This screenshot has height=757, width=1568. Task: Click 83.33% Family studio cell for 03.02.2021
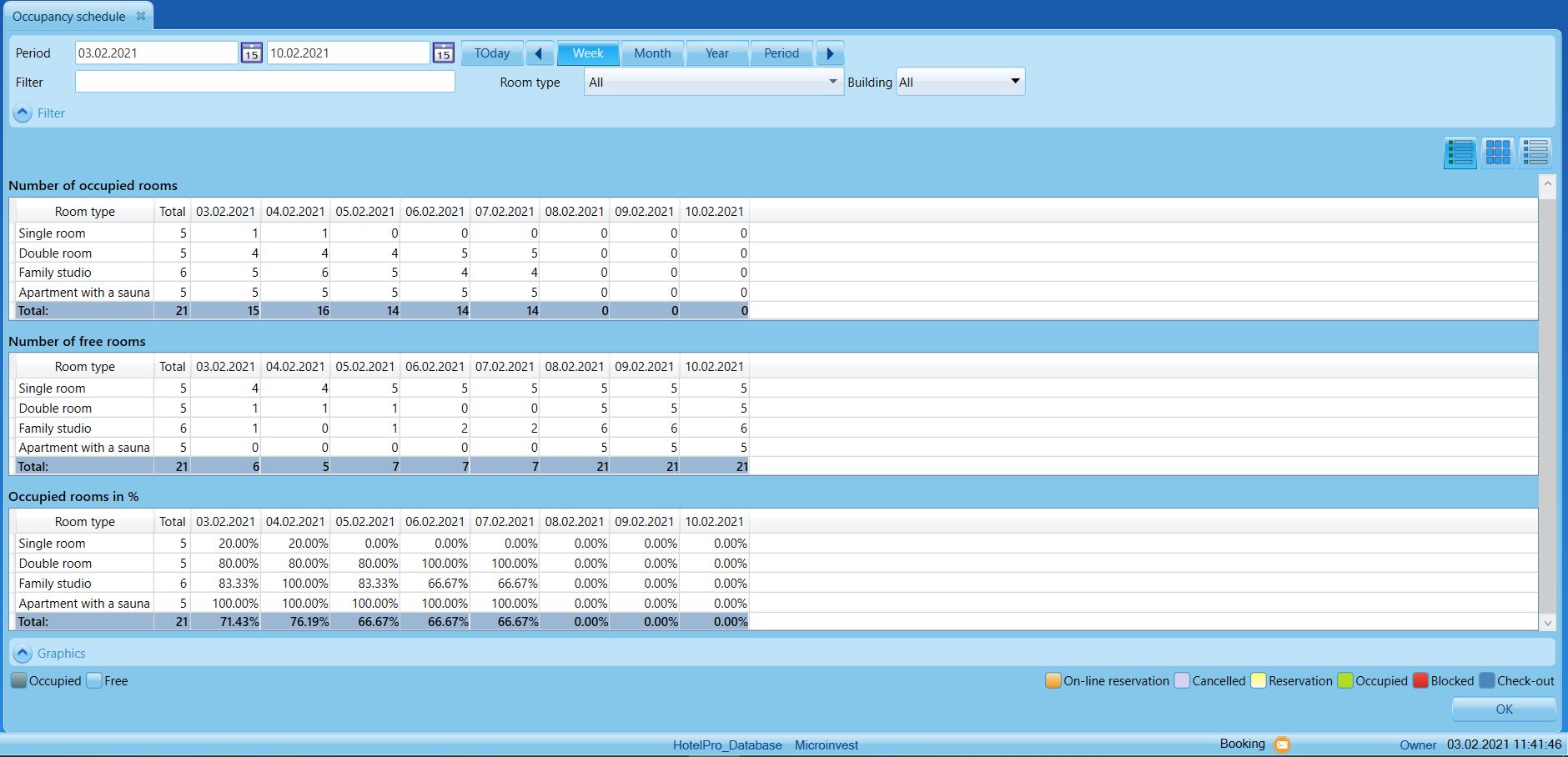[225, 584]
